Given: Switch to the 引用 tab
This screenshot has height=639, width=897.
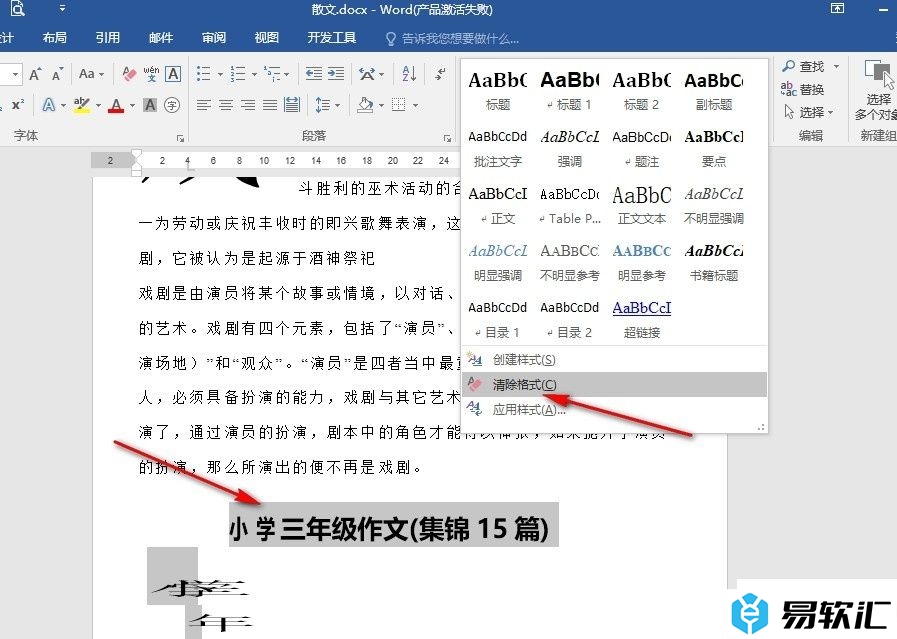Looking at the screenshot, I should point(108,38).
